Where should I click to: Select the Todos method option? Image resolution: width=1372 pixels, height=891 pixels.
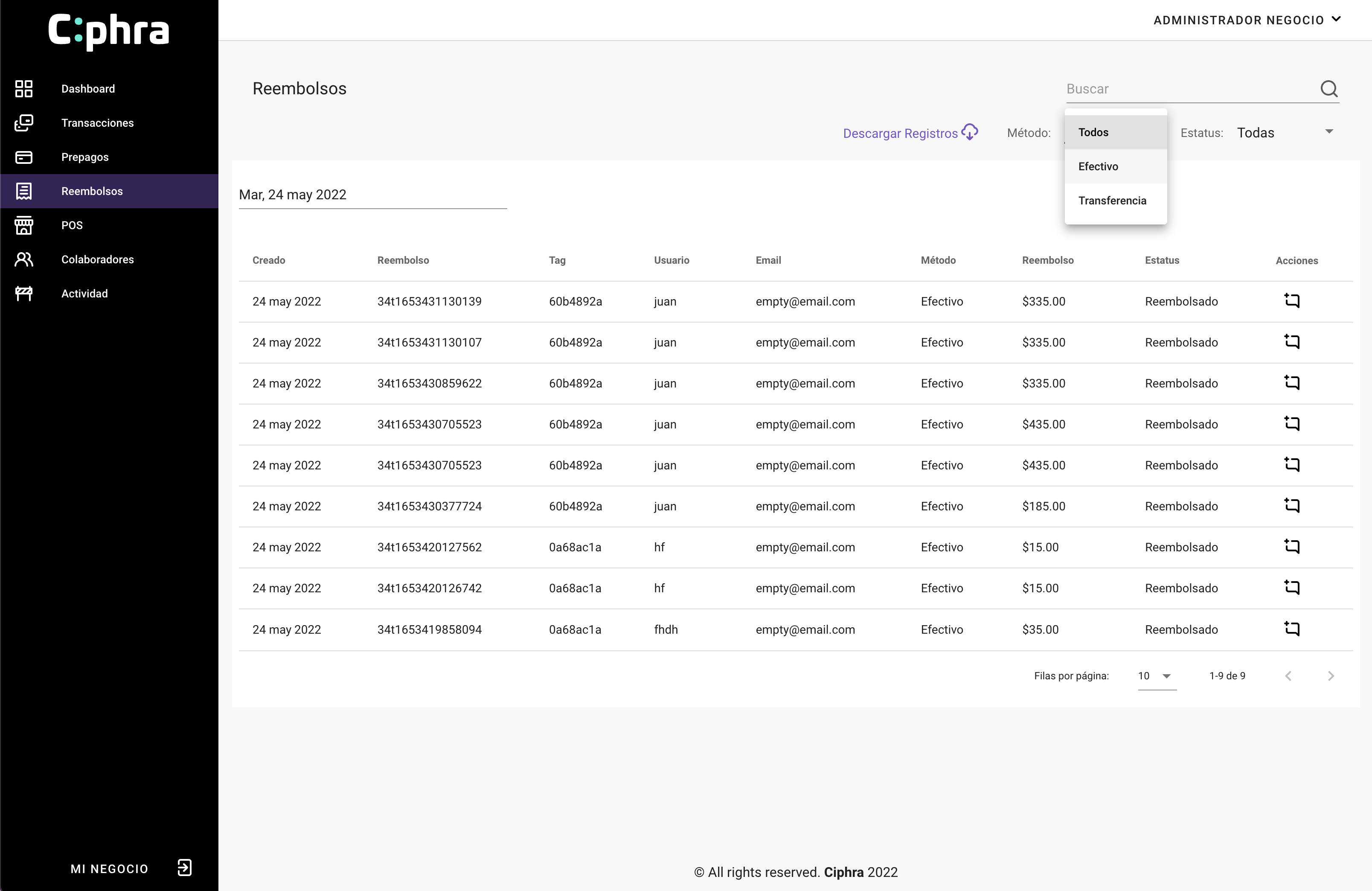(x=1093, y=133)
